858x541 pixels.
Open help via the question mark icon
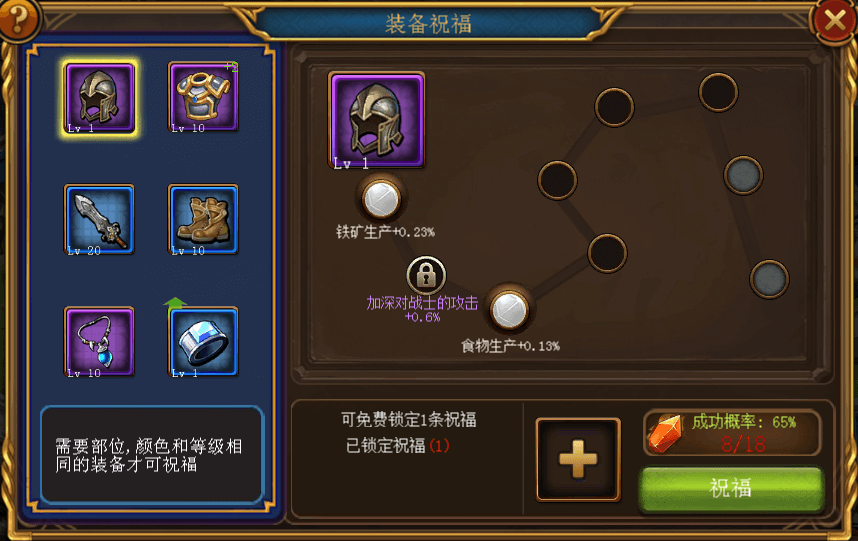click(x=19, y=20)
